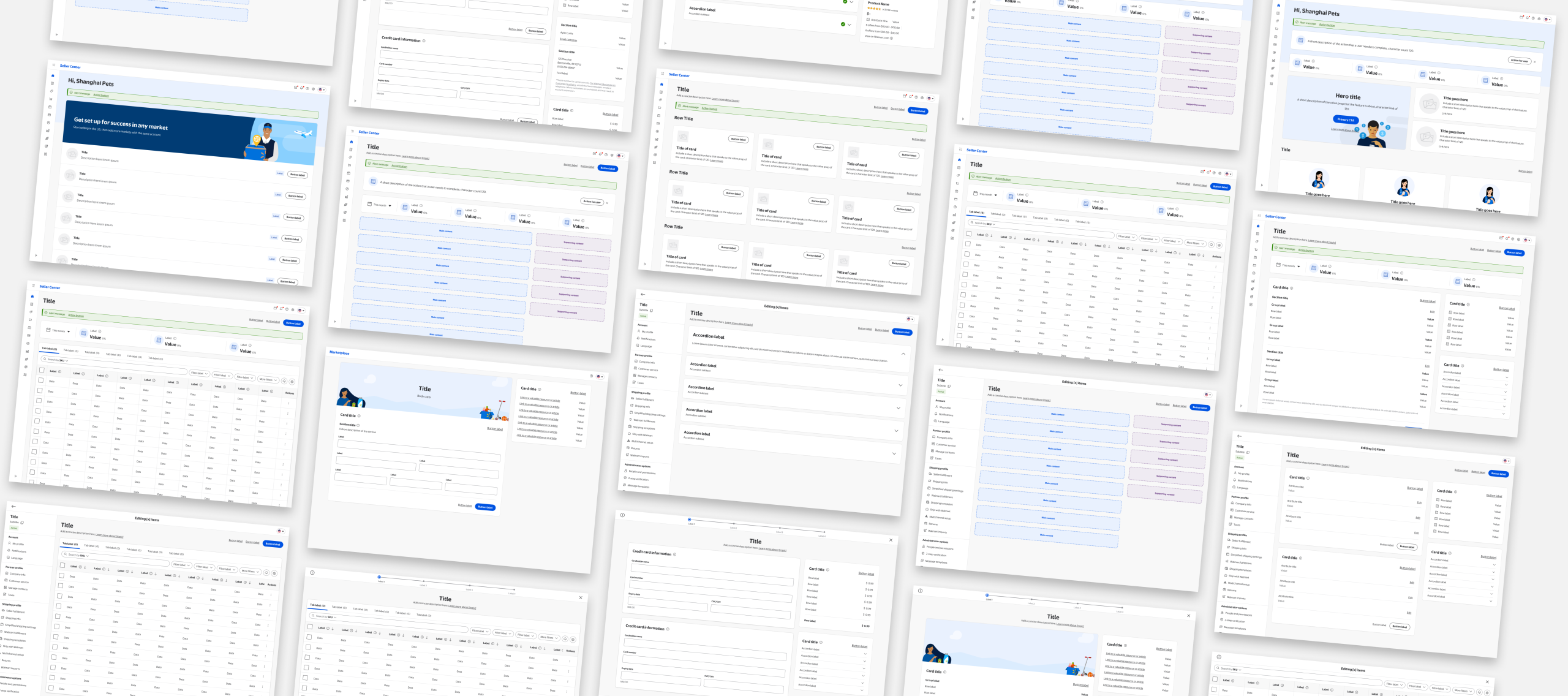
Task: Open Notifications in accordion page sidebar
Action: click(647, 339)
